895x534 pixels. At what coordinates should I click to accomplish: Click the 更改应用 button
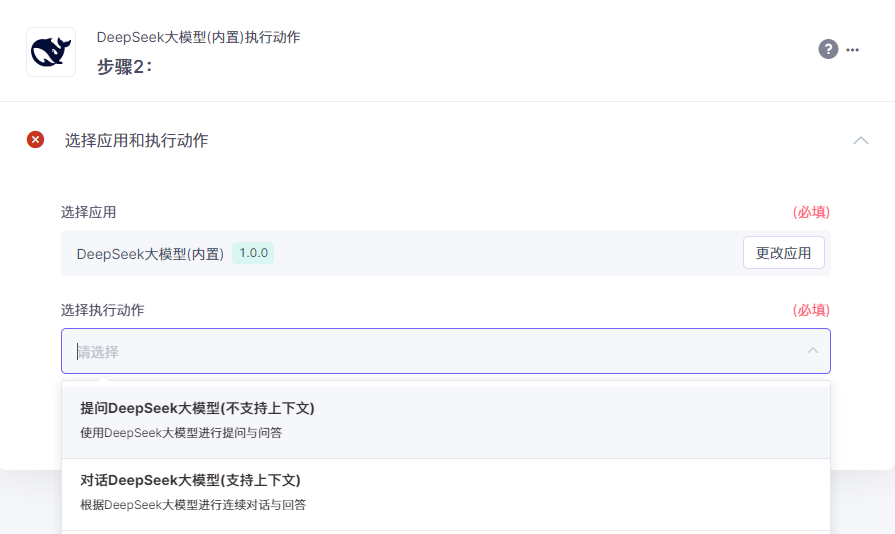[784, 253]
